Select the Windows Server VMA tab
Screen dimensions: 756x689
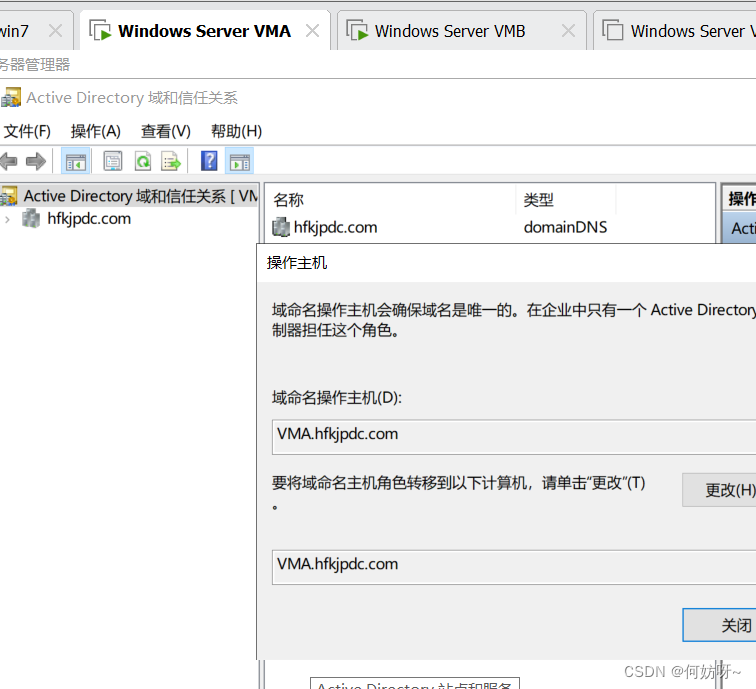[x=204, y=31]
